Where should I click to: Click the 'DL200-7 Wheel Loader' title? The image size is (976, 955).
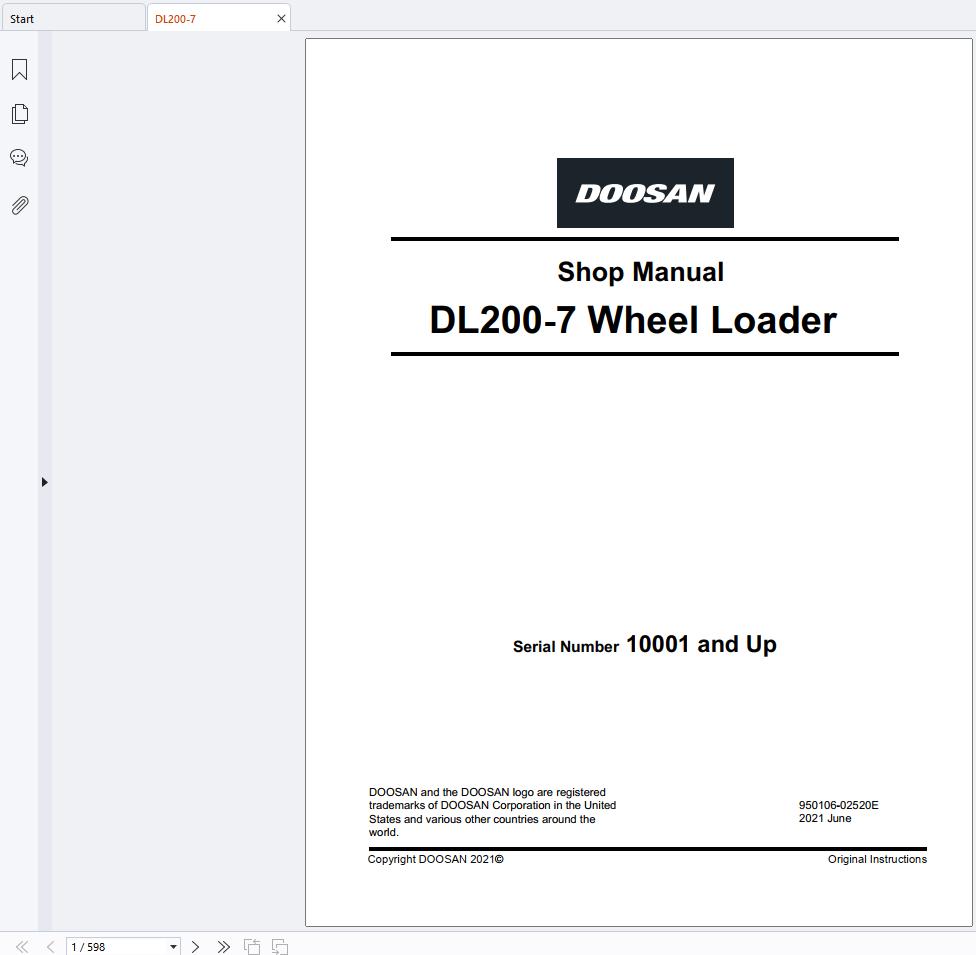(x=633, y=320)
